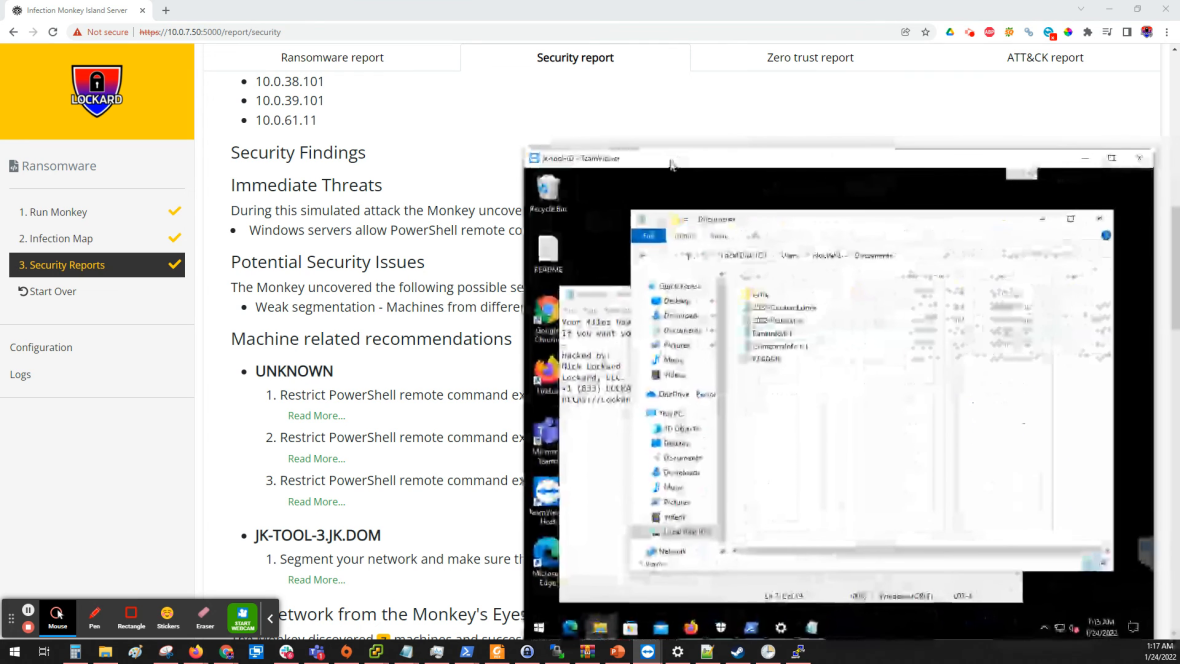The width and height of the screenshot is (1180, 664).
Task: Read More under third UNKNOWN recommendation
Action: point(316,501)
